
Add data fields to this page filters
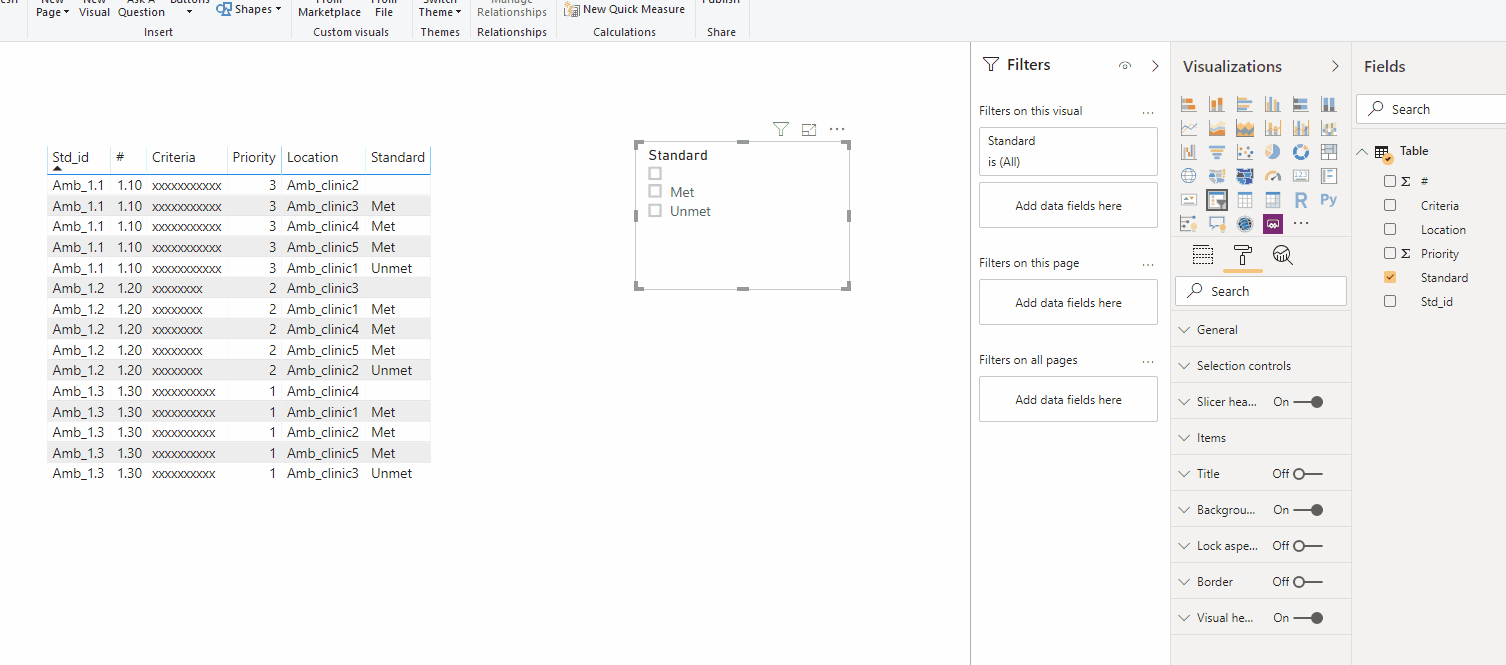click(1068, 303)
